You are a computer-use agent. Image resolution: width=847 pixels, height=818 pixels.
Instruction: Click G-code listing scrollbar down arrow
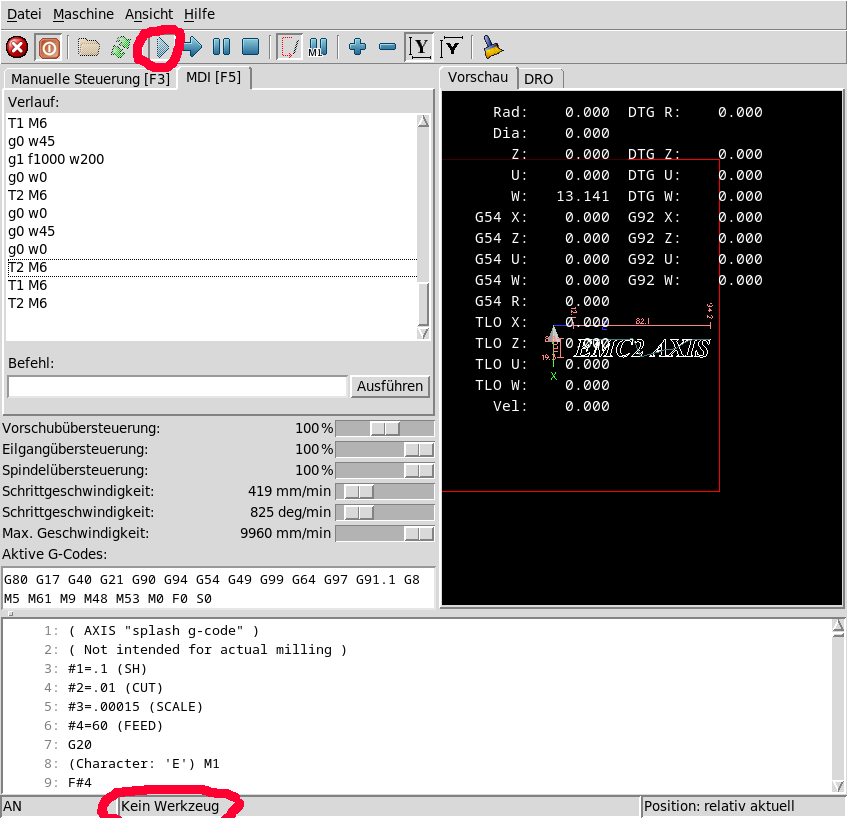coord(838,786)
